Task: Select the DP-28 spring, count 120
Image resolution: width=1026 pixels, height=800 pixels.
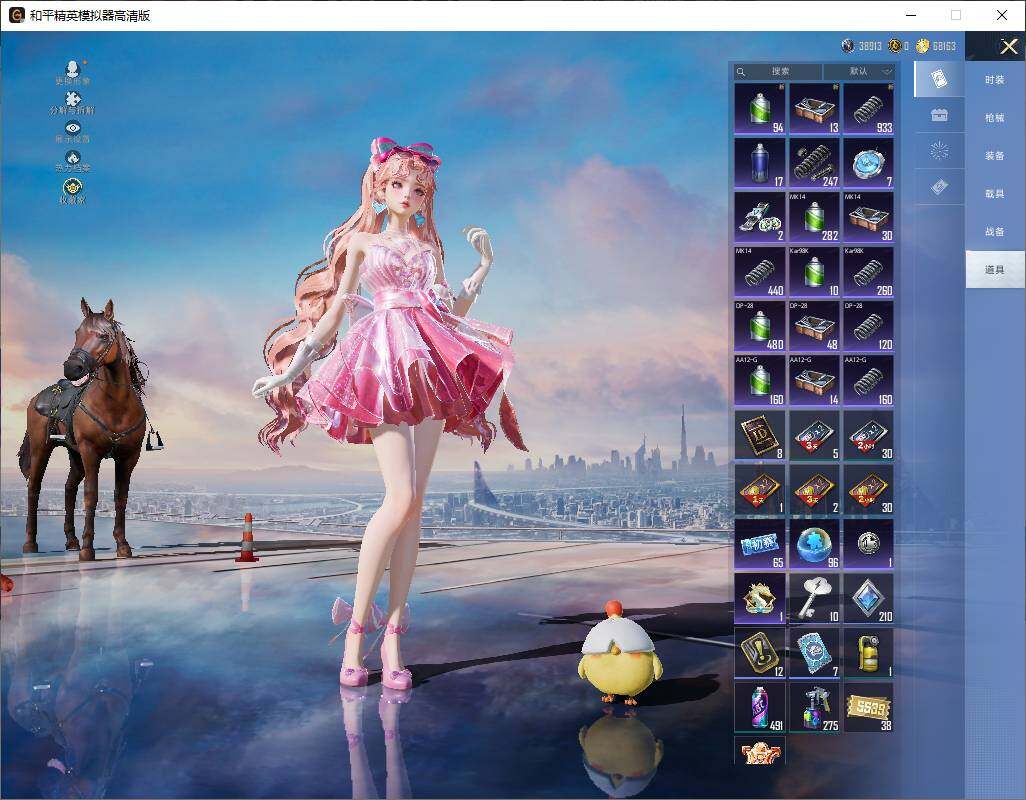Action: point(868,326)
